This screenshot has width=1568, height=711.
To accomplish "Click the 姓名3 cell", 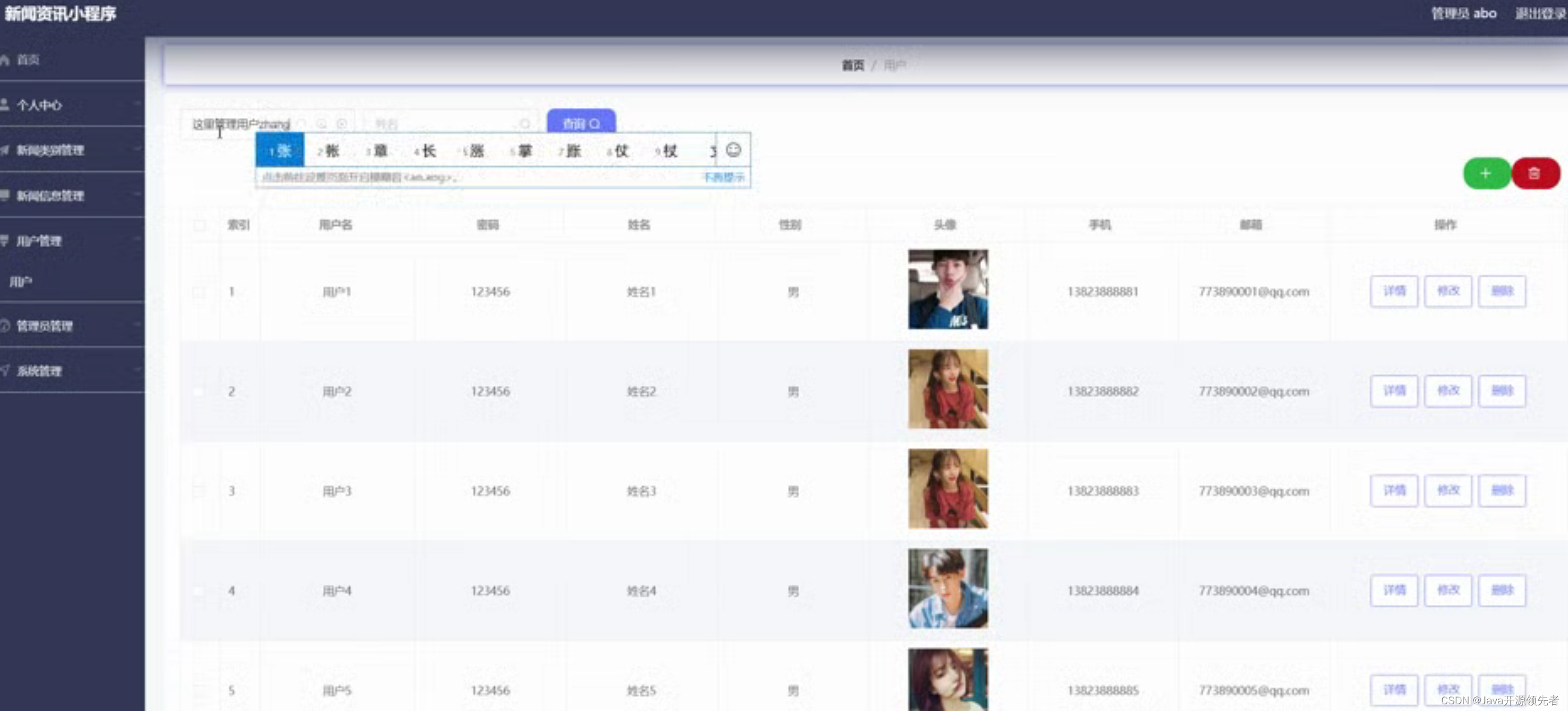I will (x=641, y=491).
